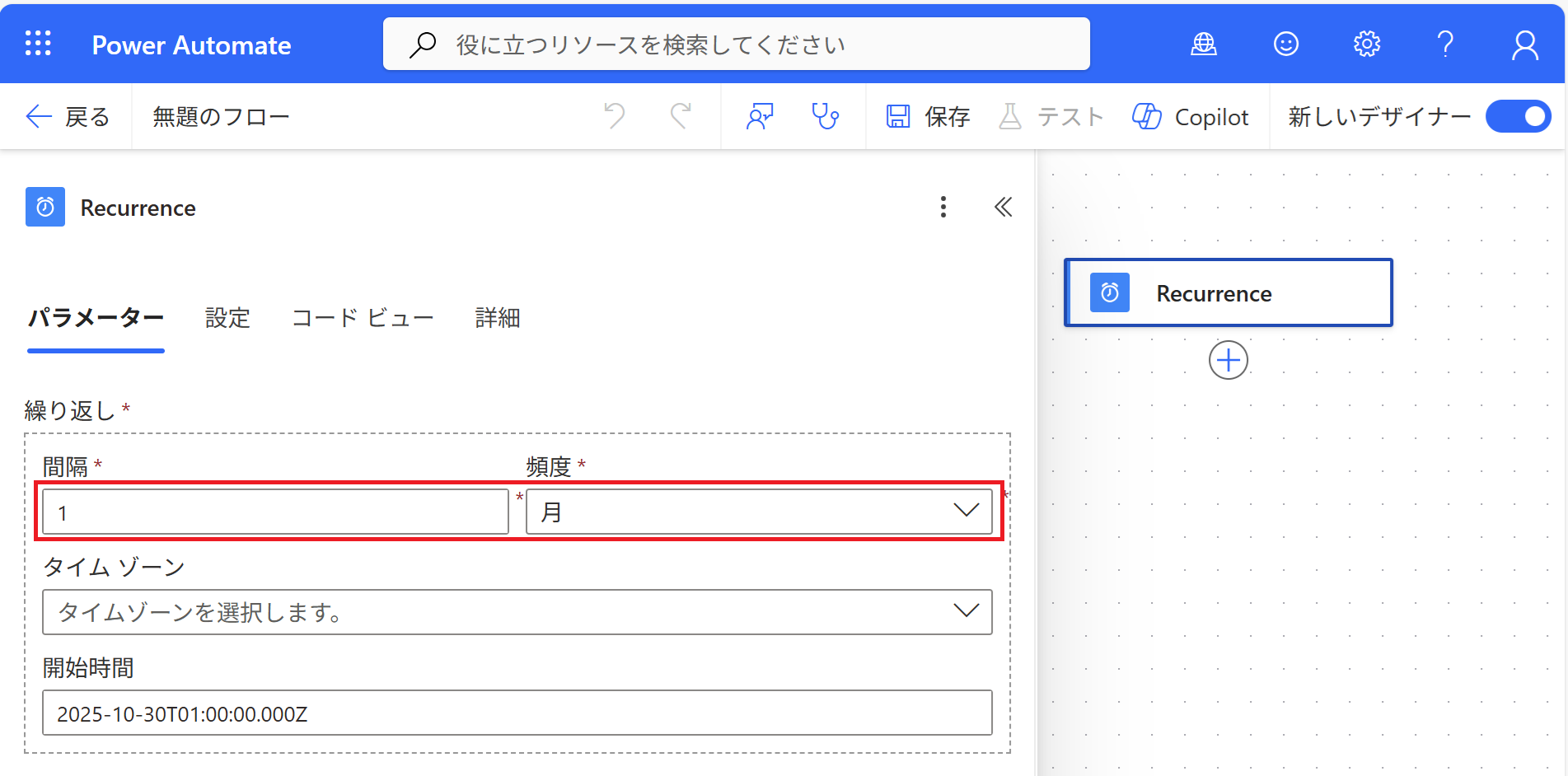Click the 間隔 input field

(x=275, y=512)
